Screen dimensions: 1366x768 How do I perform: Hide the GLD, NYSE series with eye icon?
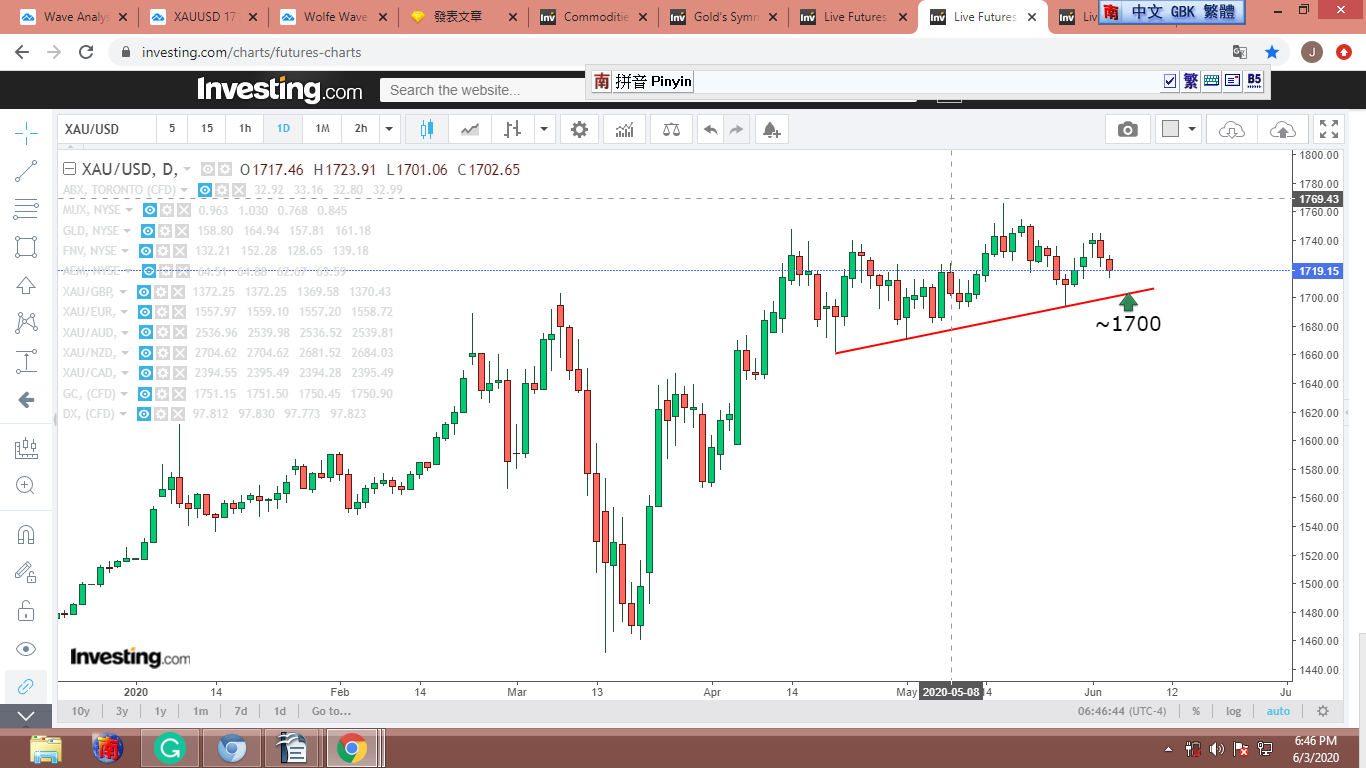coord(149,231)
